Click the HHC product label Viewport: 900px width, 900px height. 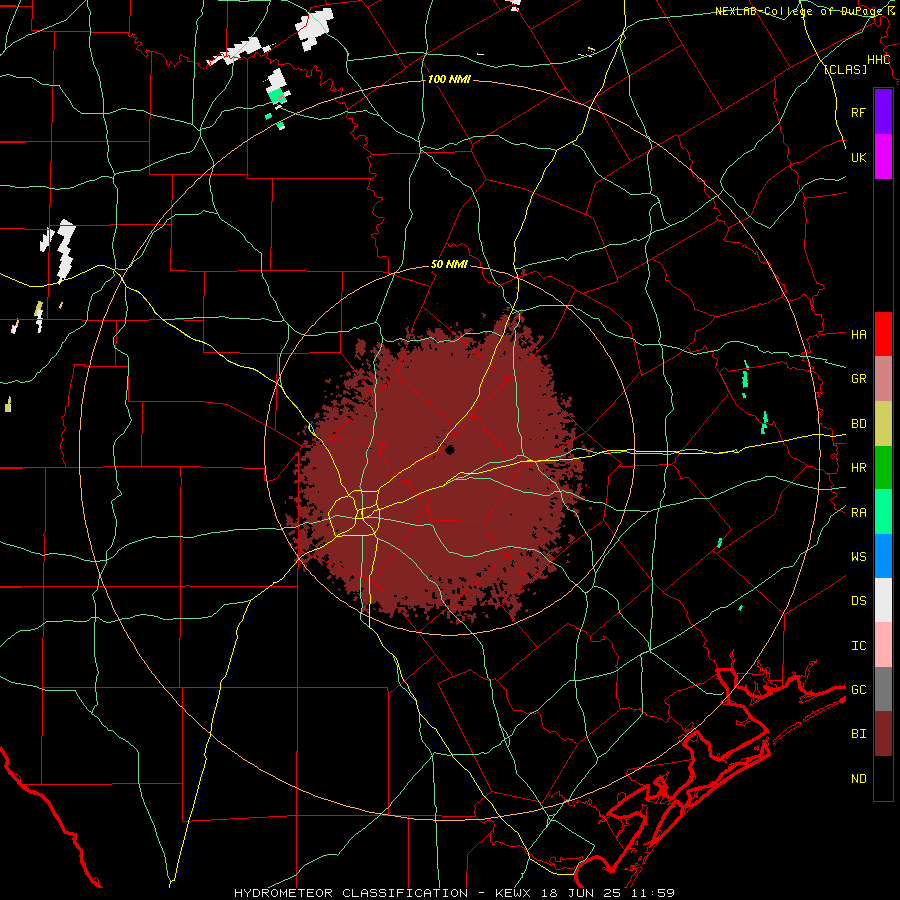click(879, 60)
